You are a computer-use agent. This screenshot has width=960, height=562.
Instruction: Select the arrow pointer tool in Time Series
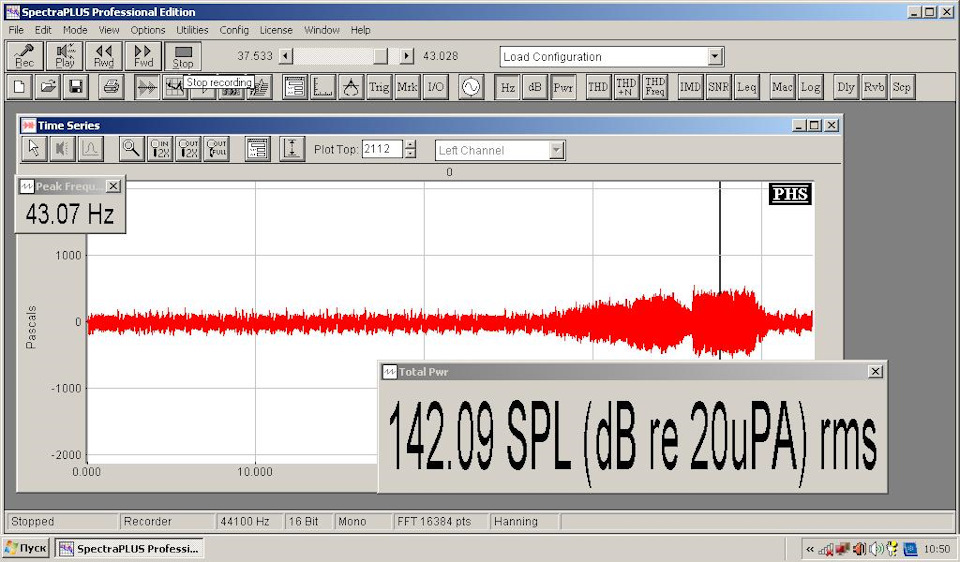click(x=34, y=149)
